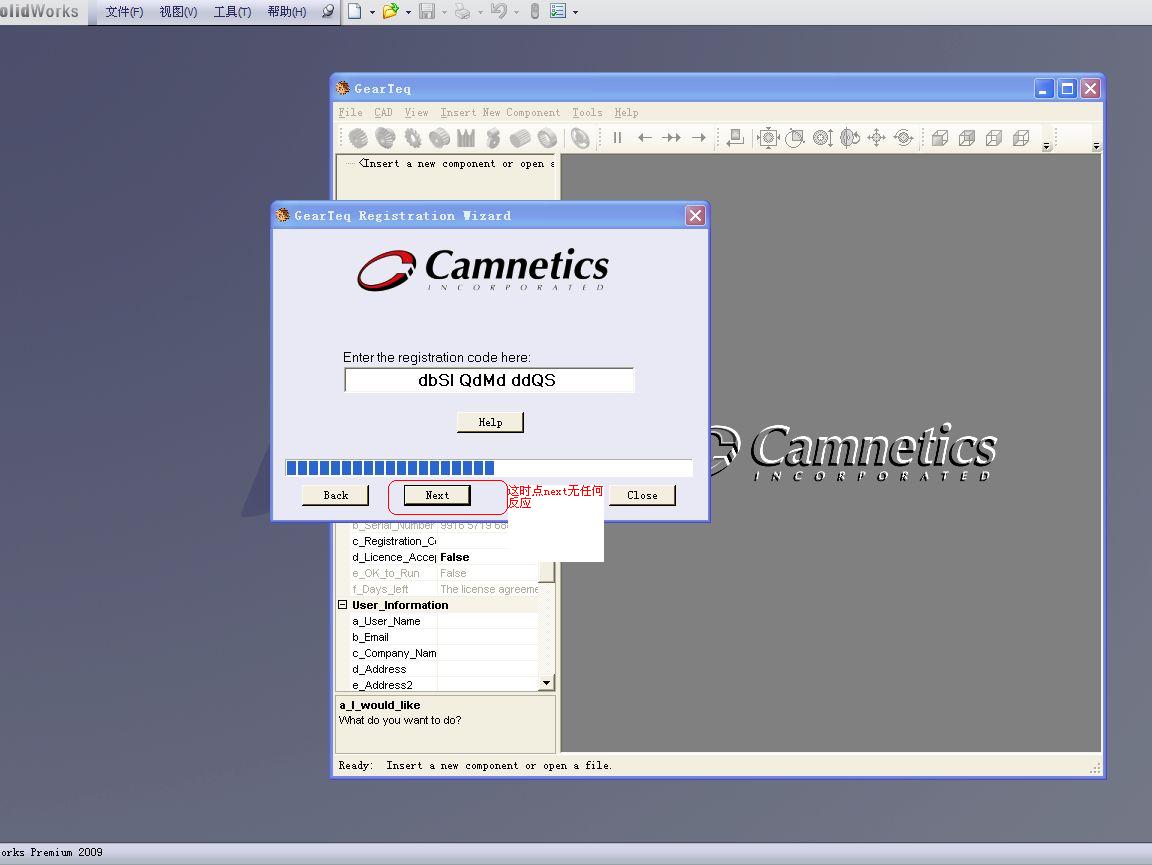Viewport: 1152px width, 865px height.
Task: Select the rotate view icon
Action: tap(849, 137)
